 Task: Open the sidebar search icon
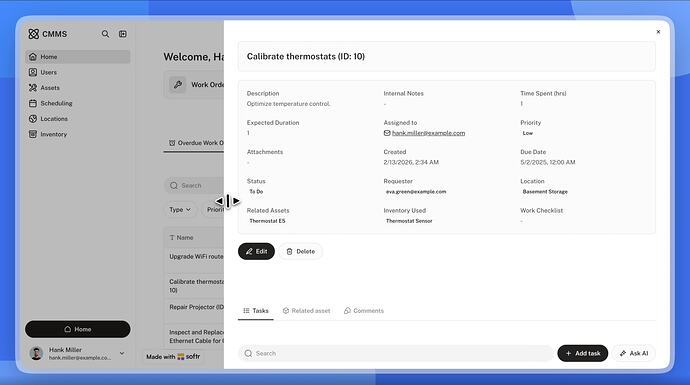click(x=105, y=34)
